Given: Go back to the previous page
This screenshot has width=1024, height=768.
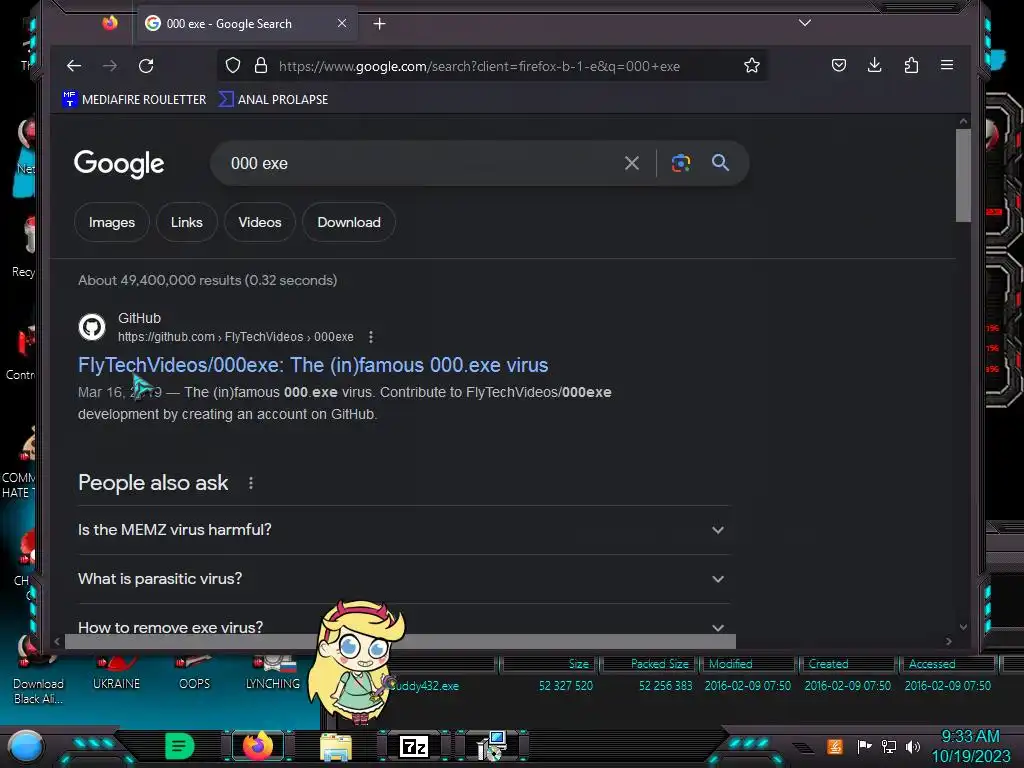Looking at the screenshot, I should pyautogui.click(x=74, y=66).
